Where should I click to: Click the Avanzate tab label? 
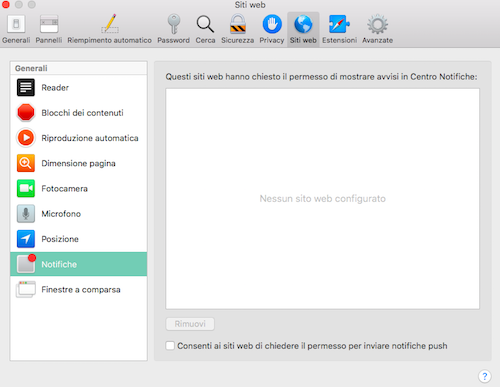click(377, 40)
